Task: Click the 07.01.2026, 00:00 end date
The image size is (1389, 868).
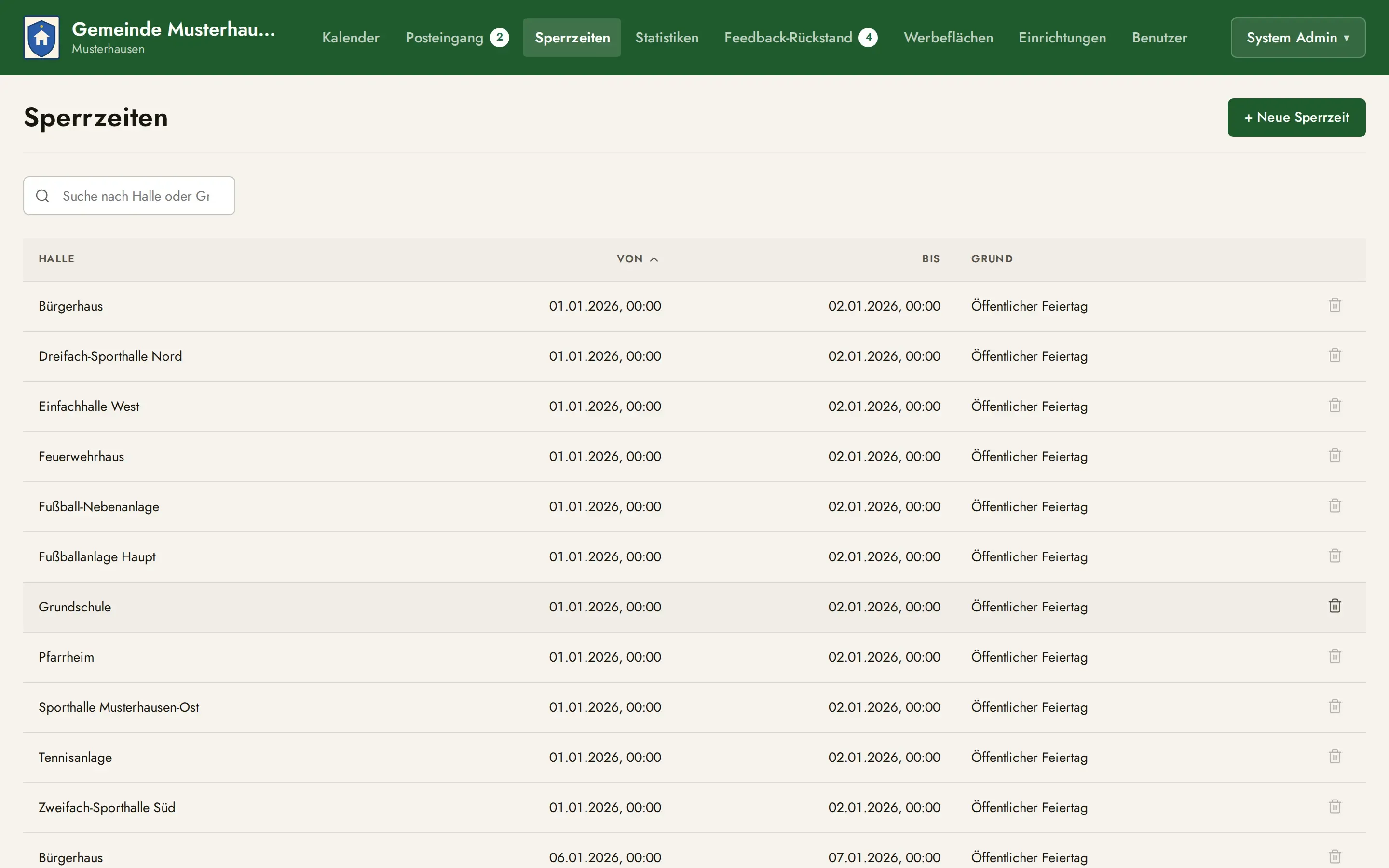Action: 884,857
